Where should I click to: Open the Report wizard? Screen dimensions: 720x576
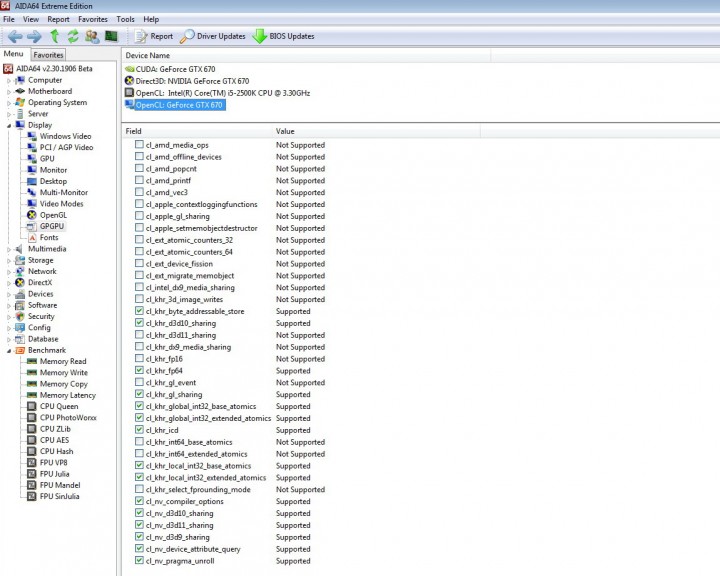153,36
